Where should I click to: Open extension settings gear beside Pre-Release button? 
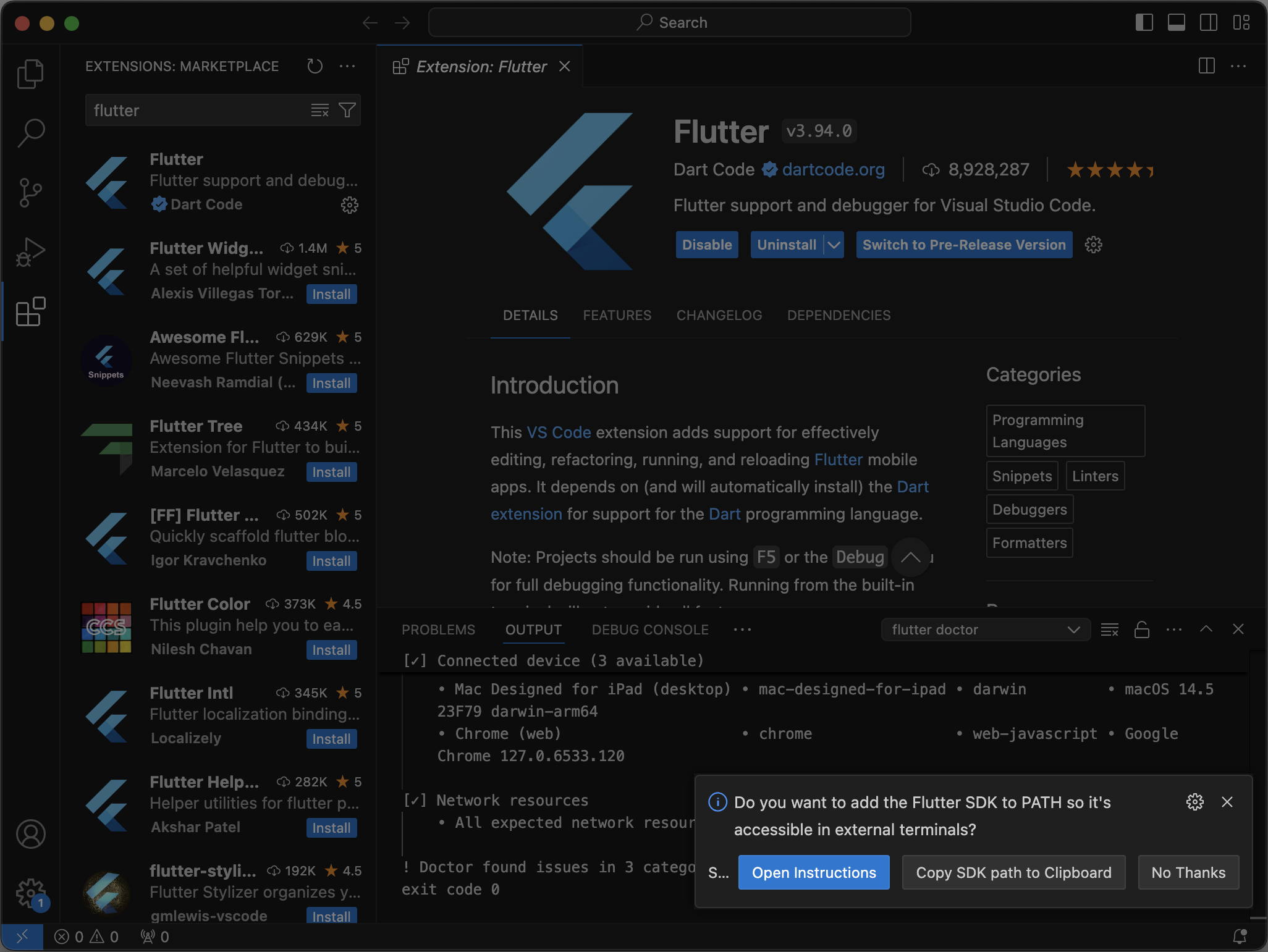1094,245
